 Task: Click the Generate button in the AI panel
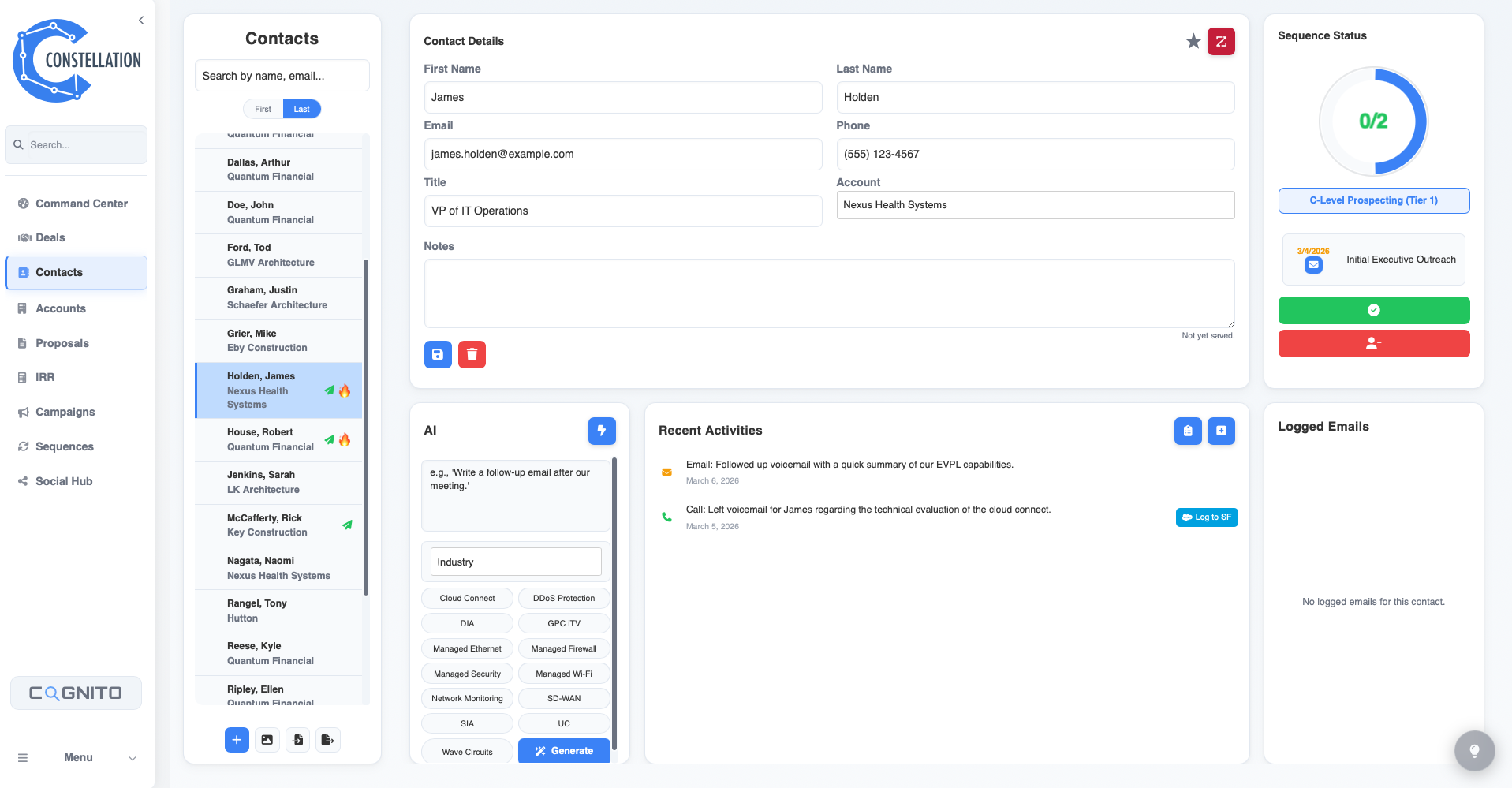[563, 750]
